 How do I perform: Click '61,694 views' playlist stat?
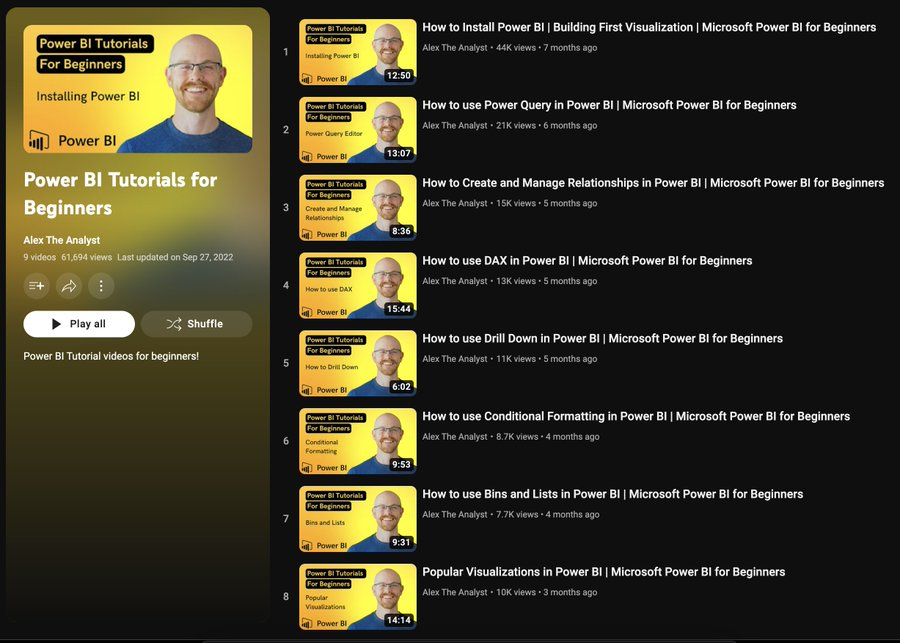(x=87, y=257)
